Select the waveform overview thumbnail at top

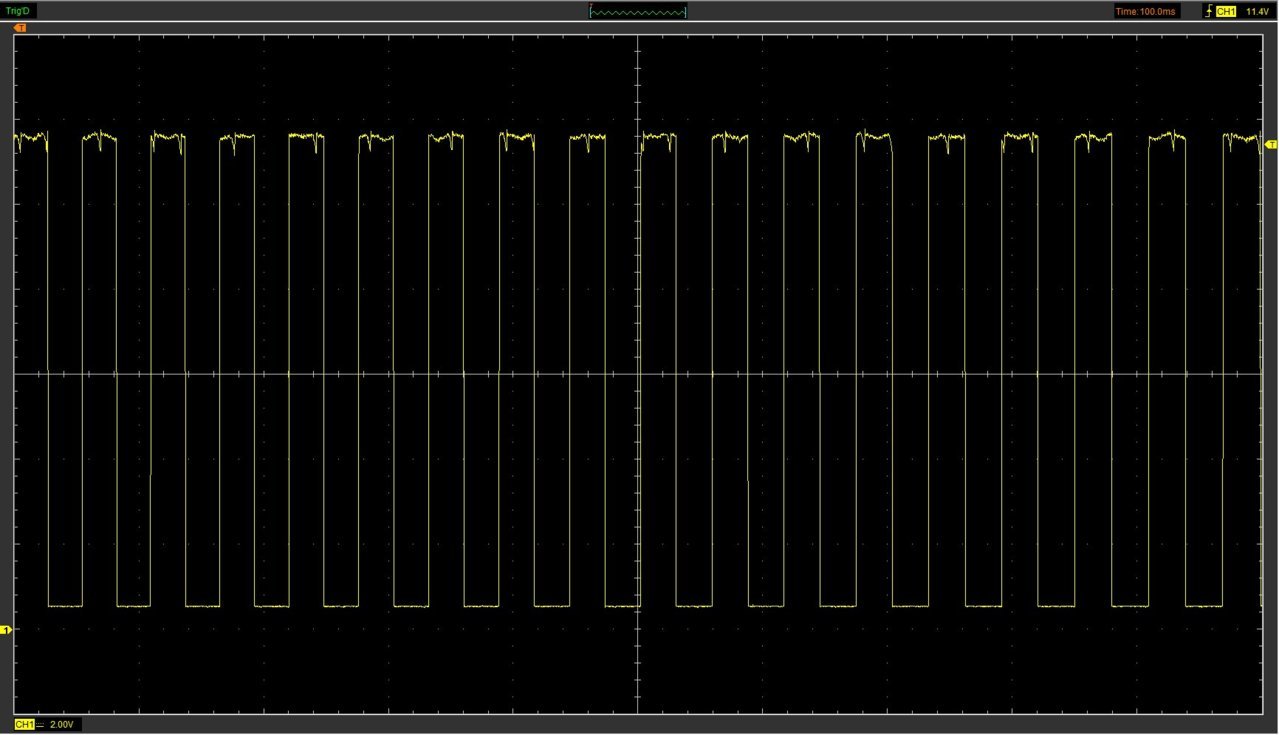point(638,11)
